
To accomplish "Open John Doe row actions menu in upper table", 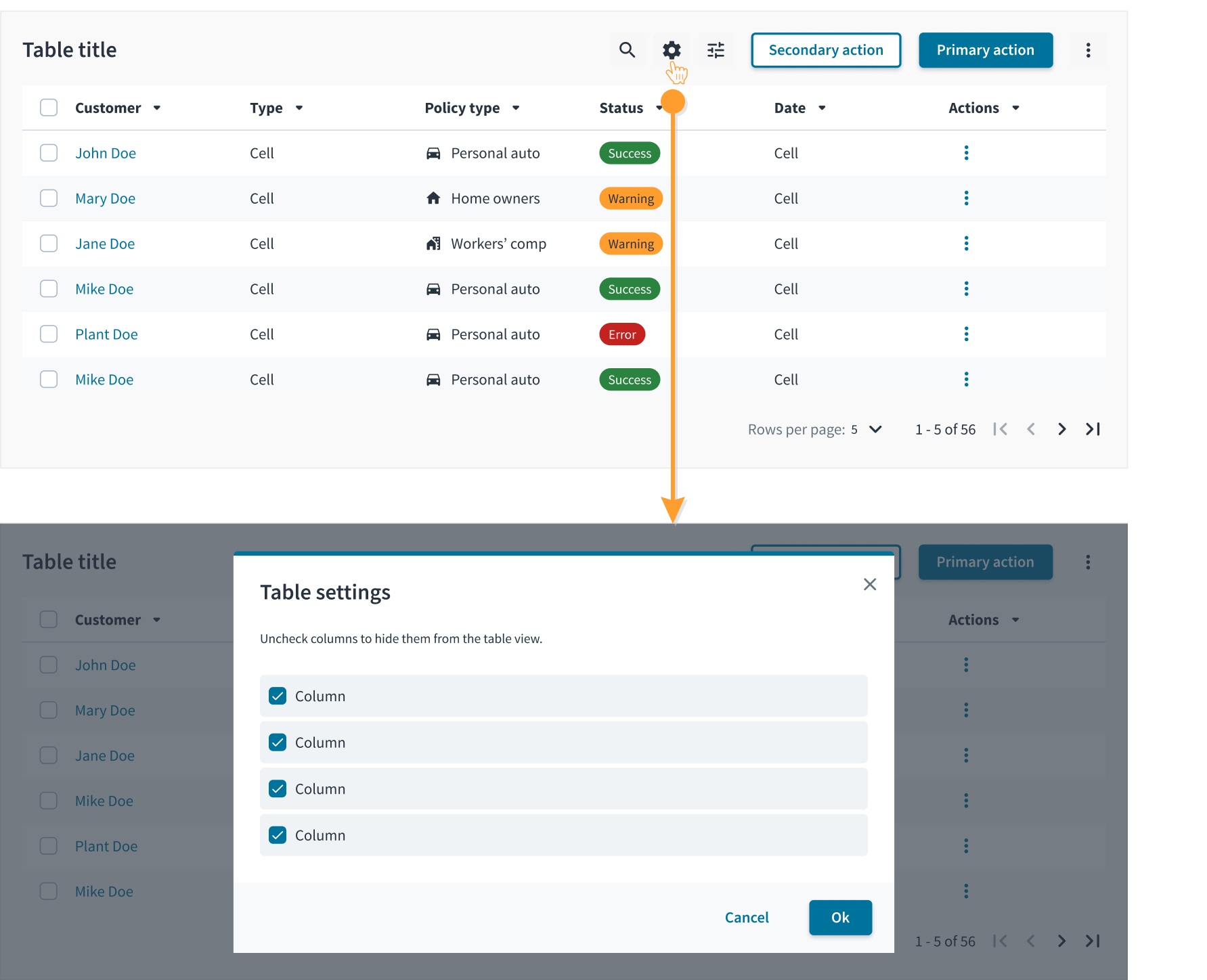I will point(967,153).
